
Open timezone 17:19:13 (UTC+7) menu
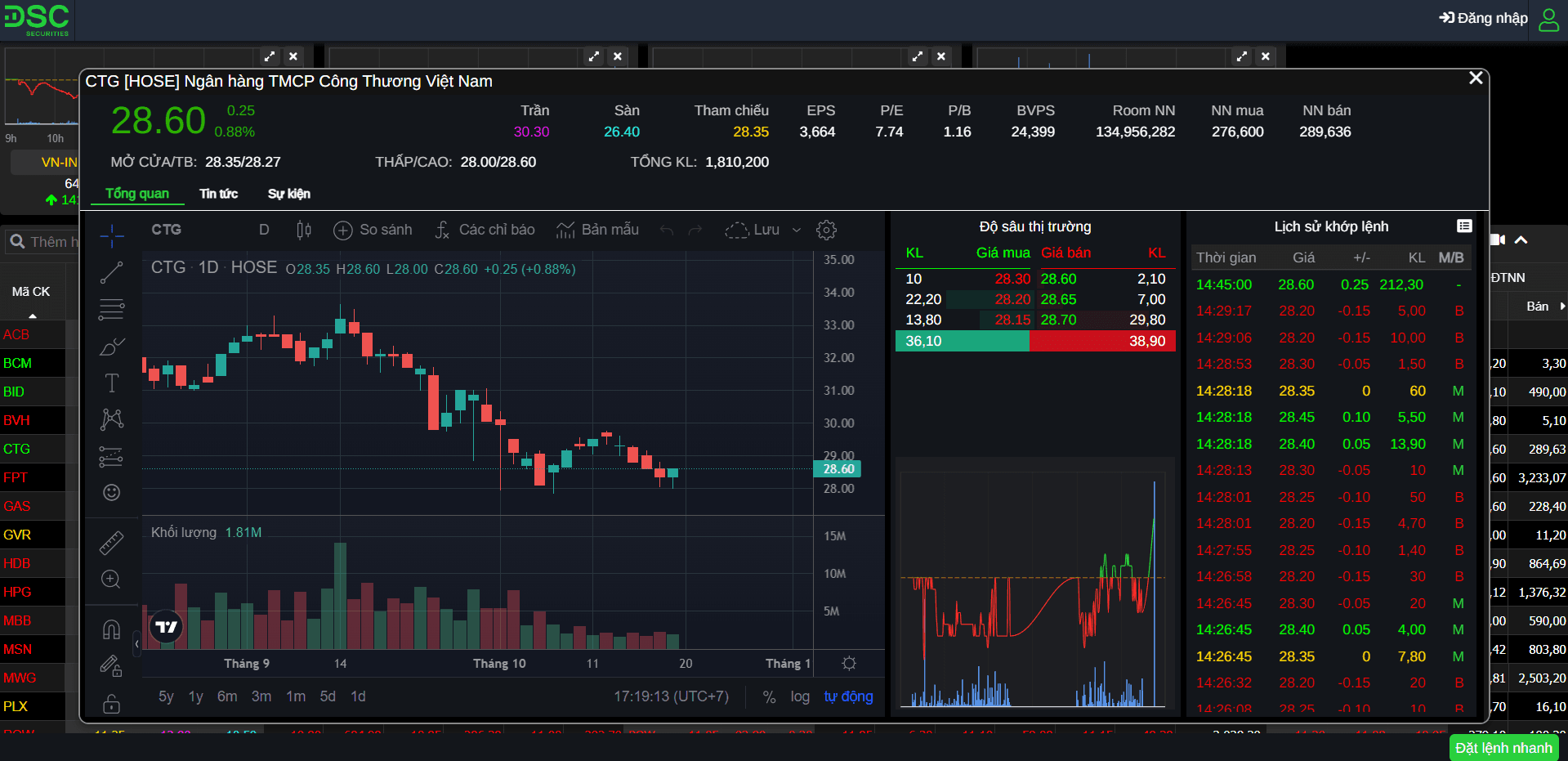(x=671, y=696)
